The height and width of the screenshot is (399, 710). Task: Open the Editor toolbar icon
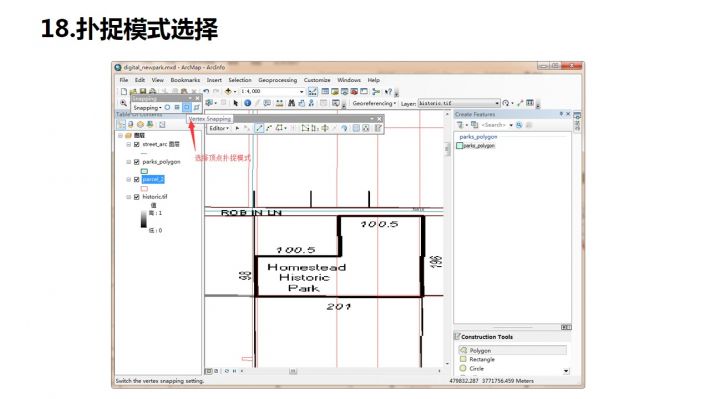pos(312,91)
